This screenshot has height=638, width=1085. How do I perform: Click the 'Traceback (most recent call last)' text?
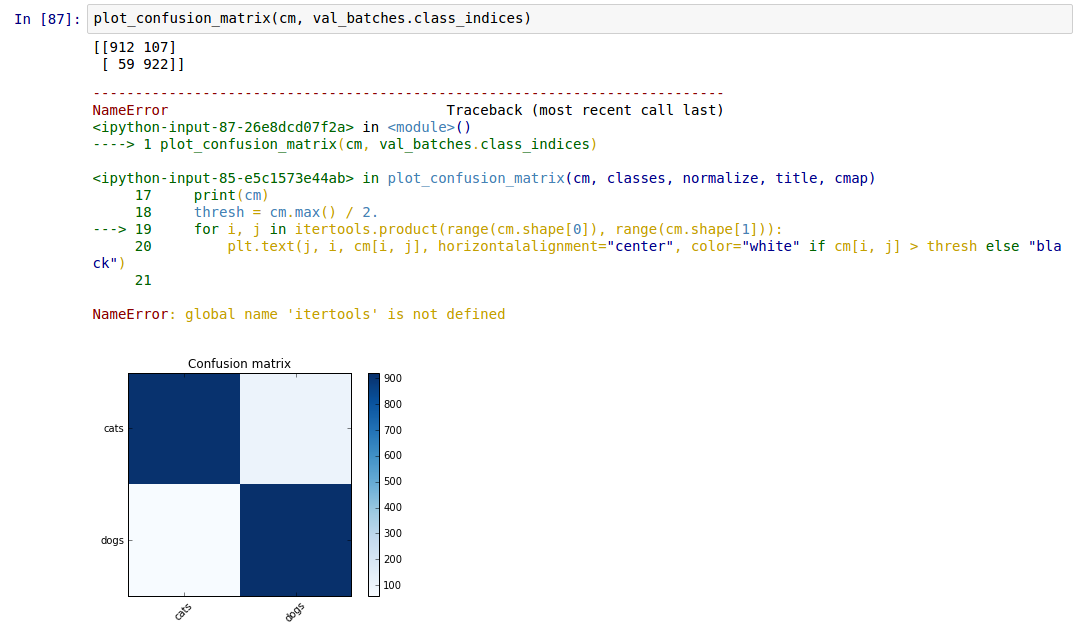[x=584, y=110]
